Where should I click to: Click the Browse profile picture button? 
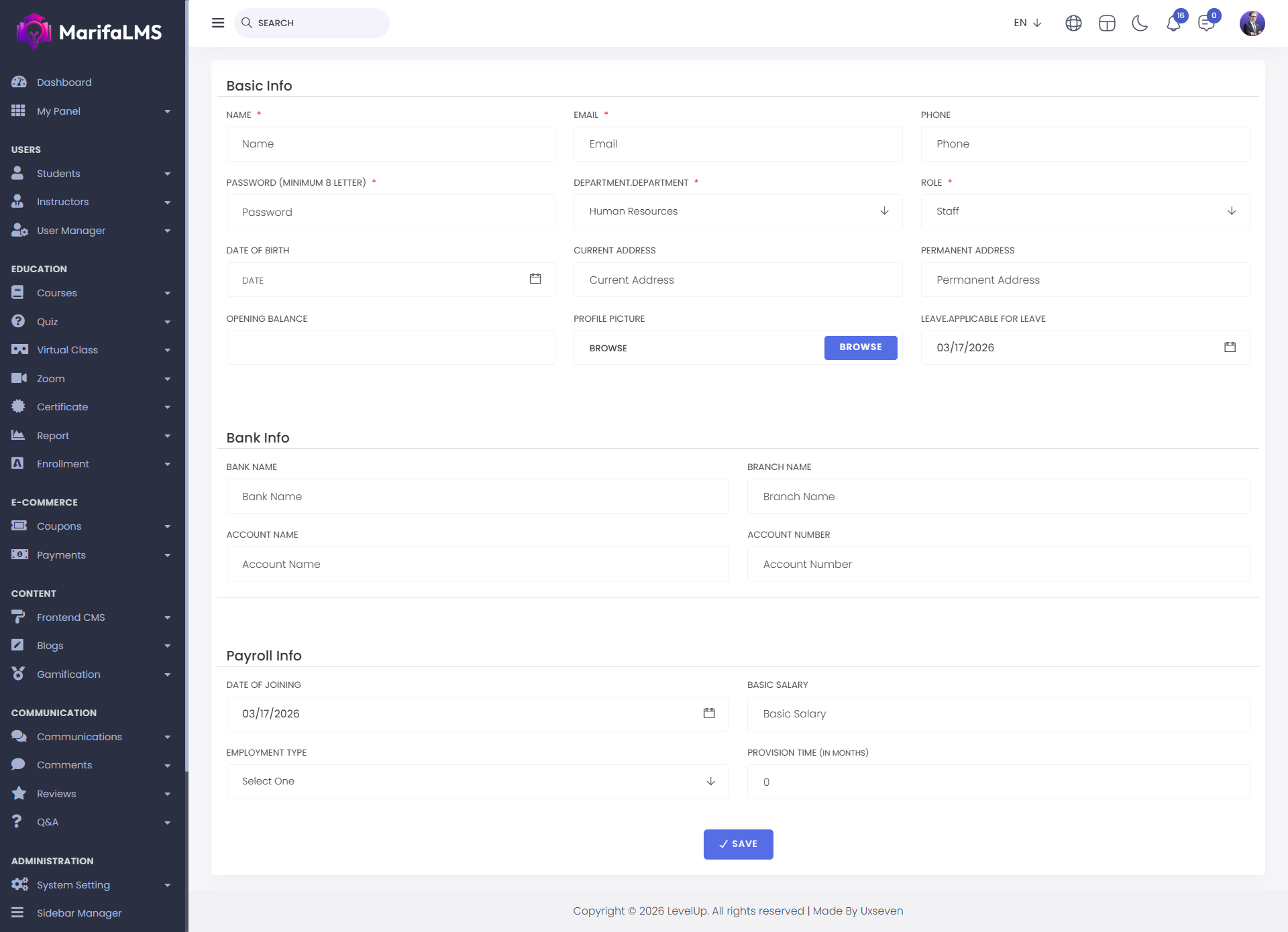tap(860, 347)
